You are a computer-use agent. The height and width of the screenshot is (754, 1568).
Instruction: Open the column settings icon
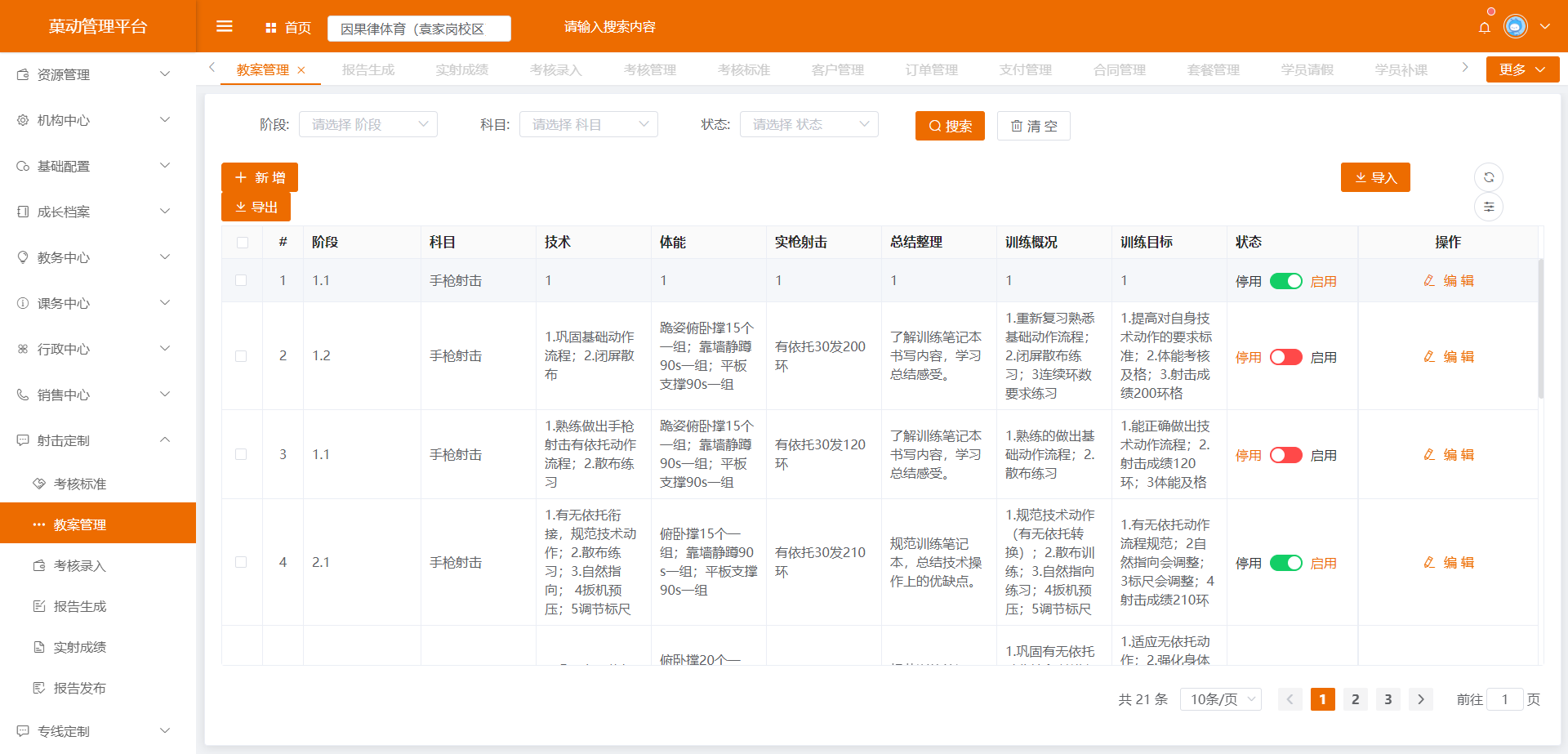pos(1489,207)
